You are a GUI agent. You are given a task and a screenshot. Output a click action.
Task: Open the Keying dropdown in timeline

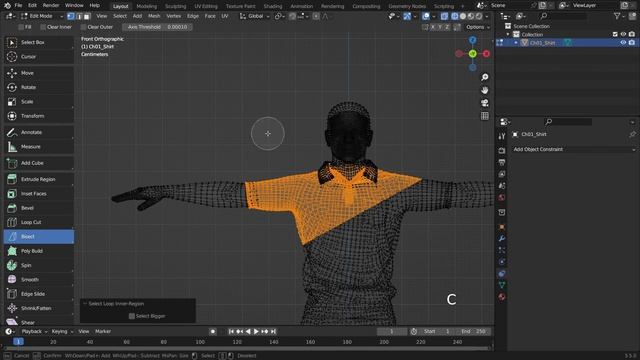pyautogui.click(x=62, y=331)
